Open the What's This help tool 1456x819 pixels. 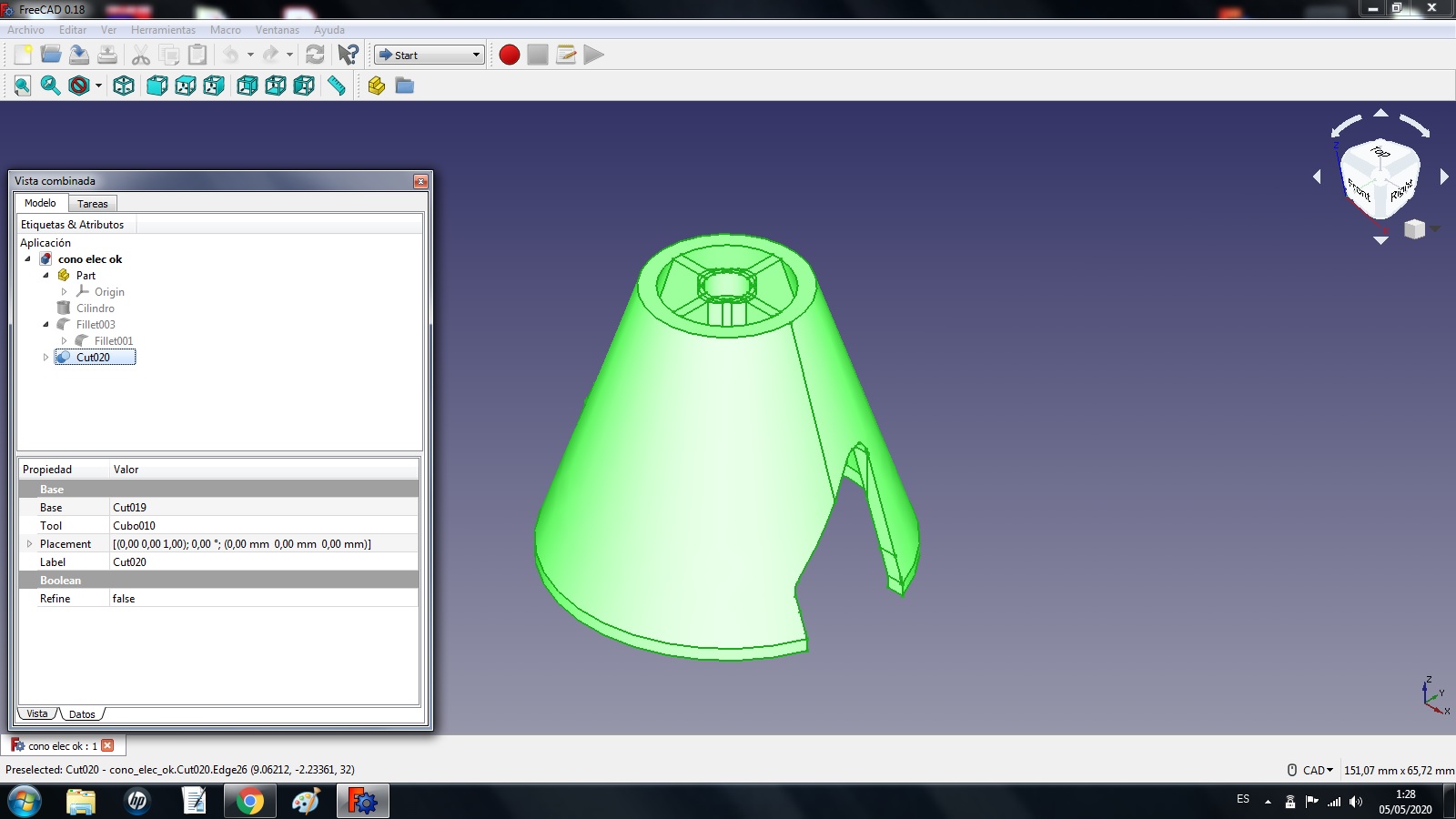point(348,55)
